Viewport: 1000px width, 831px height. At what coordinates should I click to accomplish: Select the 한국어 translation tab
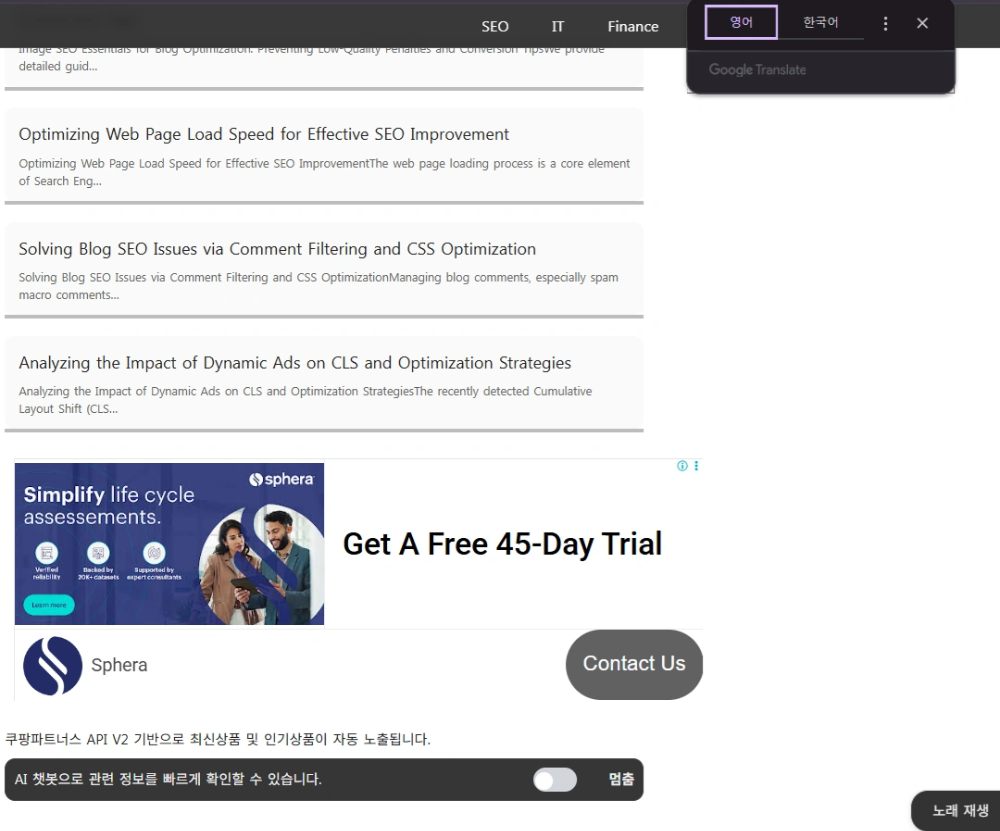tap(820, 22)
